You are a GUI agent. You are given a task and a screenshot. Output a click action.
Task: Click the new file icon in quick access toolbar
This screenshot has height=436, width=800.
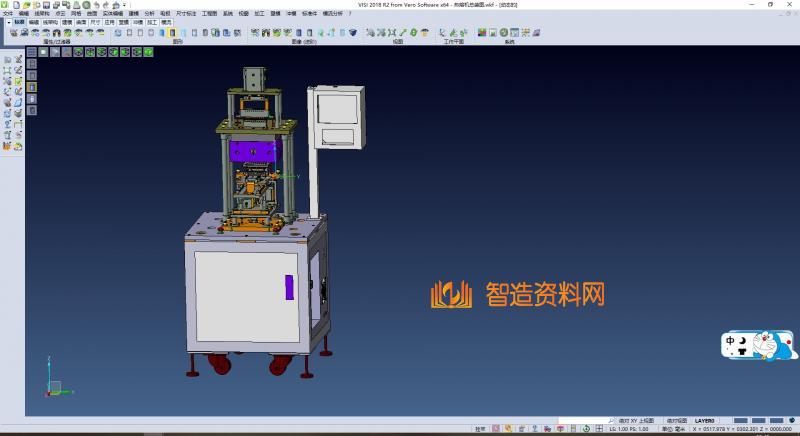coord(14,5)
